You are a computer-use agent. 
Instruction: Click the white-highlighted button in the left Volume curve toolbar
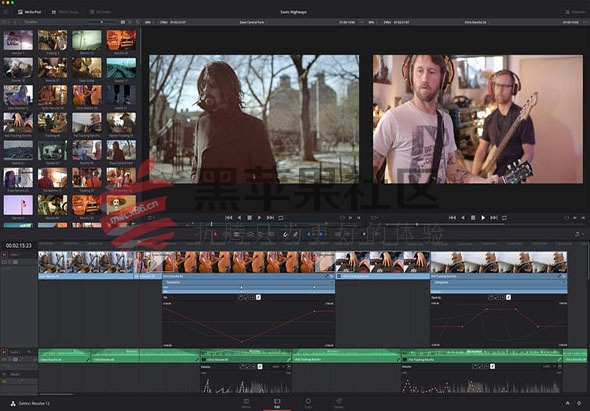[260, 366]
